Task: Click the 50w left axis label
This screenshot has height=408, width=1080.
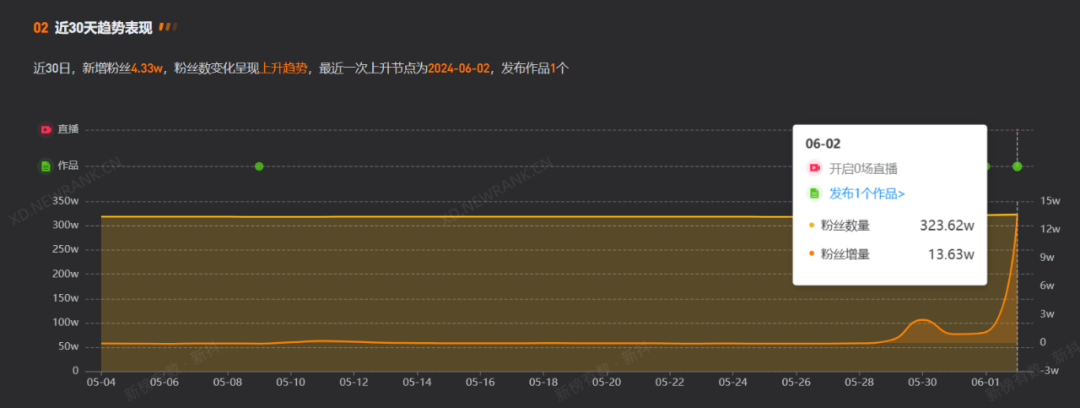Action: (70, 347)
